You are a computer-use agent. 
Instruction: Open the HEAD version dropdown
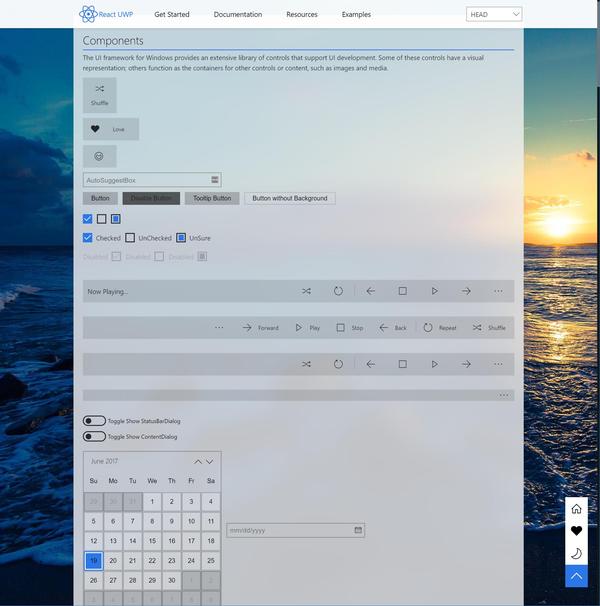494,14
